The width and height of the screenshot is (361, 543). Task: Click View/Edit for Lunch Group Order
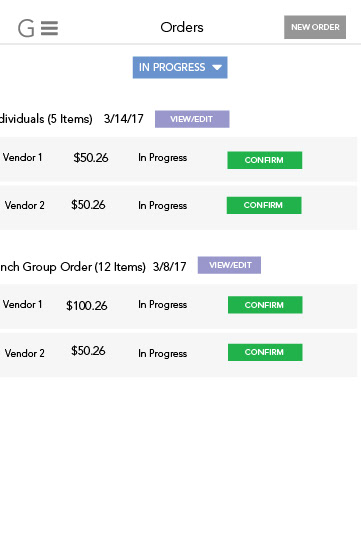coord(229,265)
